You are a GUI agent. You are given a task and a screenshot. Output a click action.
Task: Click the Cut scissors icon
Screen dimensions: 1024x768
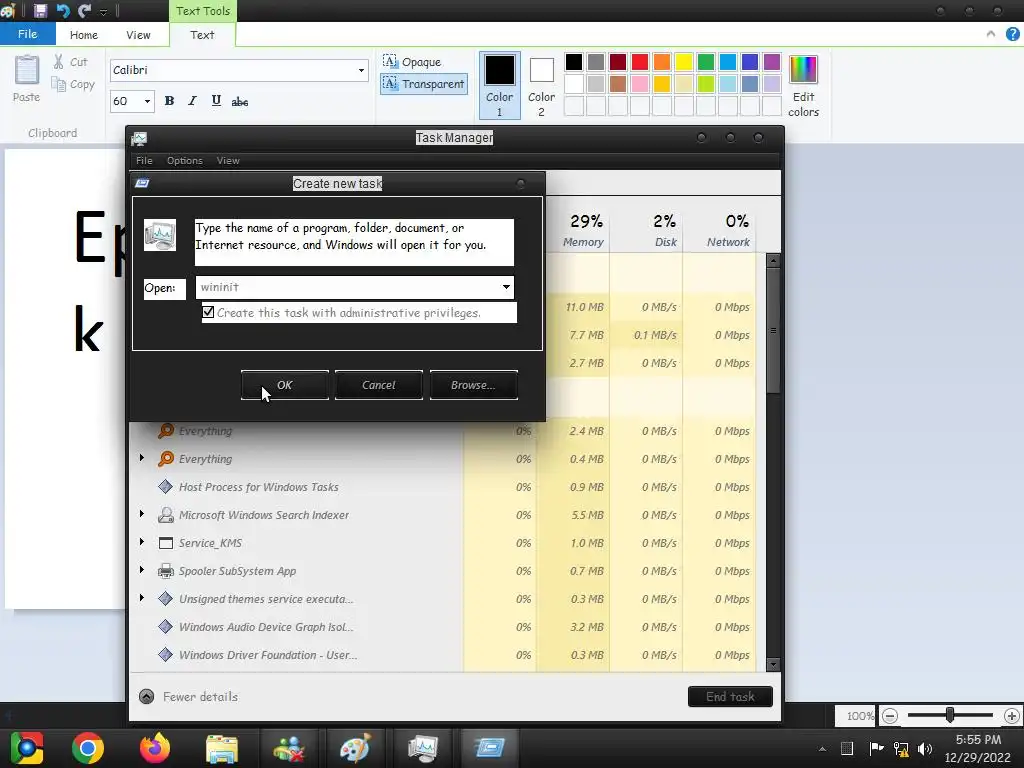pyautogui.click(x=59, y=62)
